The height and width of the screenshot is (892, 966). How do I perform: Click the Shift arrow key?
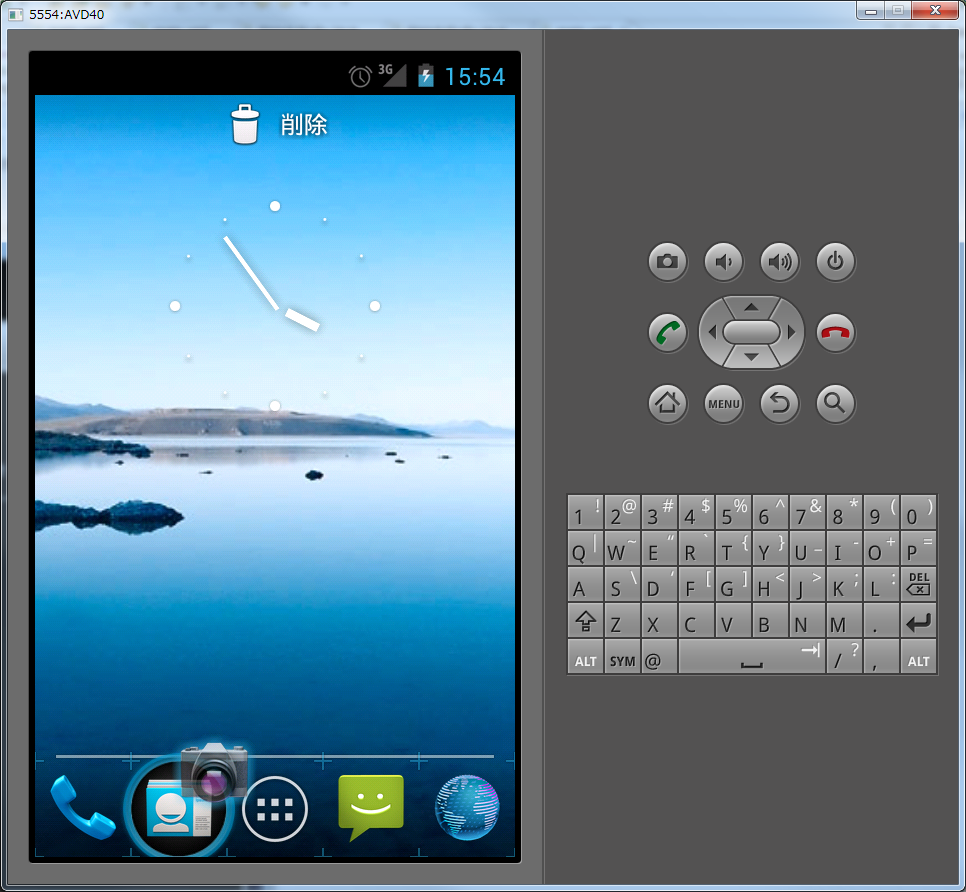tap(585, 620)
